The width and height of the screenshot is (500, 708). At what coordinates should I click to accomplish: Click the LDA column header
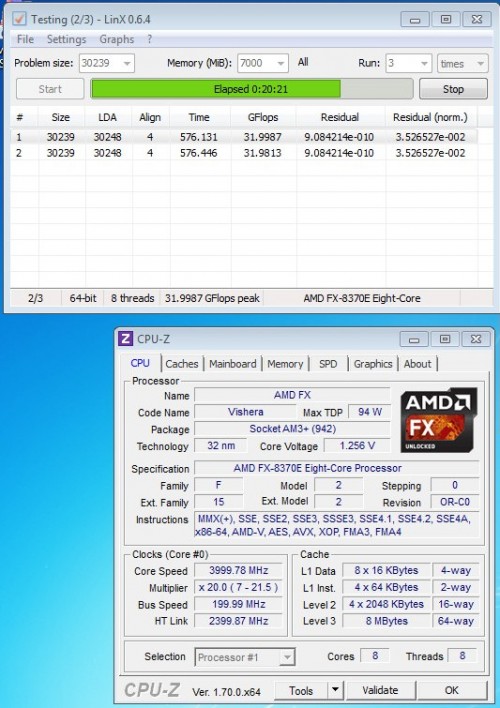[107, 117]
